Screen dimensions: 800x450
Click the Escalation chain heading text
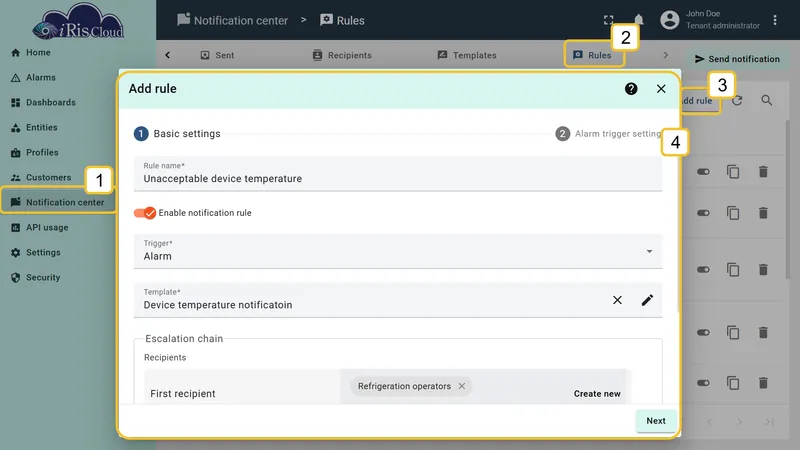(184, 339)
